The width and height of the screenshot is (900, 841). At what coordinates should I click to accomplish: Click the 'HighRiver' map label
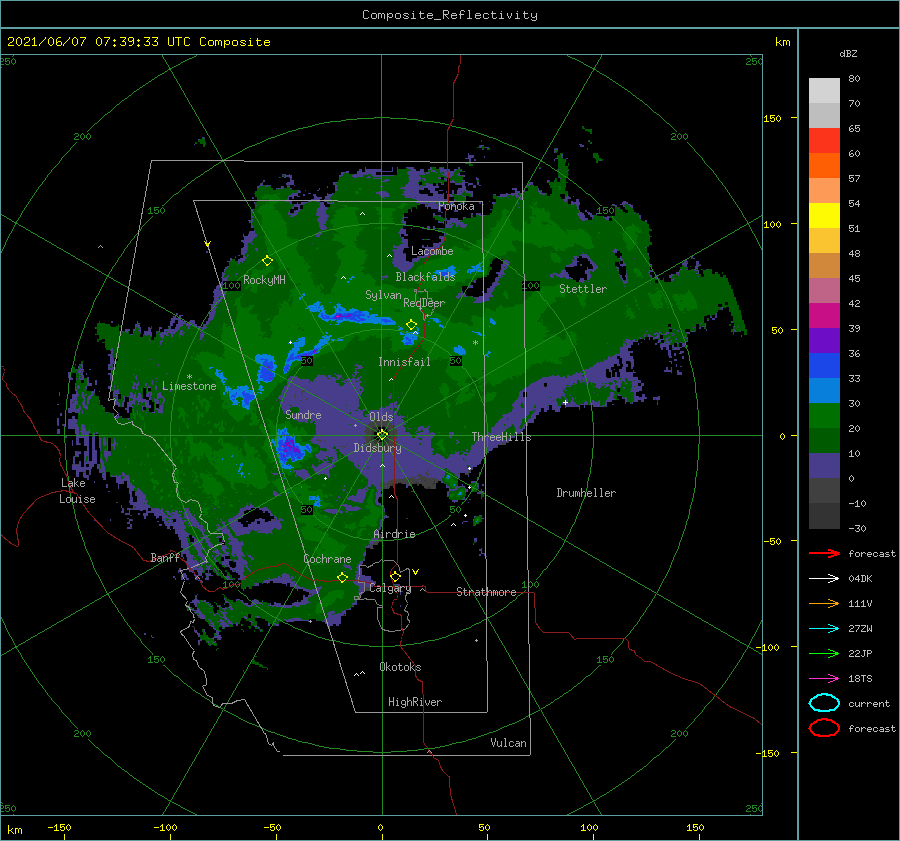point(415,702)
